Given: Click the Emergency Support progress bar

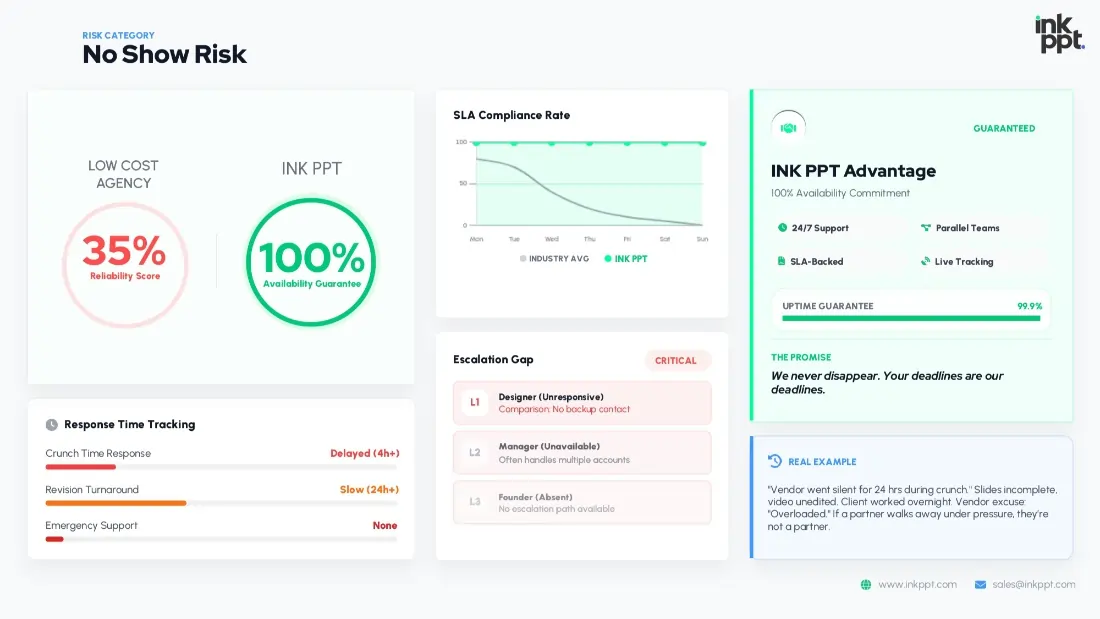Looking at the screenshot, I should point(221,539).
